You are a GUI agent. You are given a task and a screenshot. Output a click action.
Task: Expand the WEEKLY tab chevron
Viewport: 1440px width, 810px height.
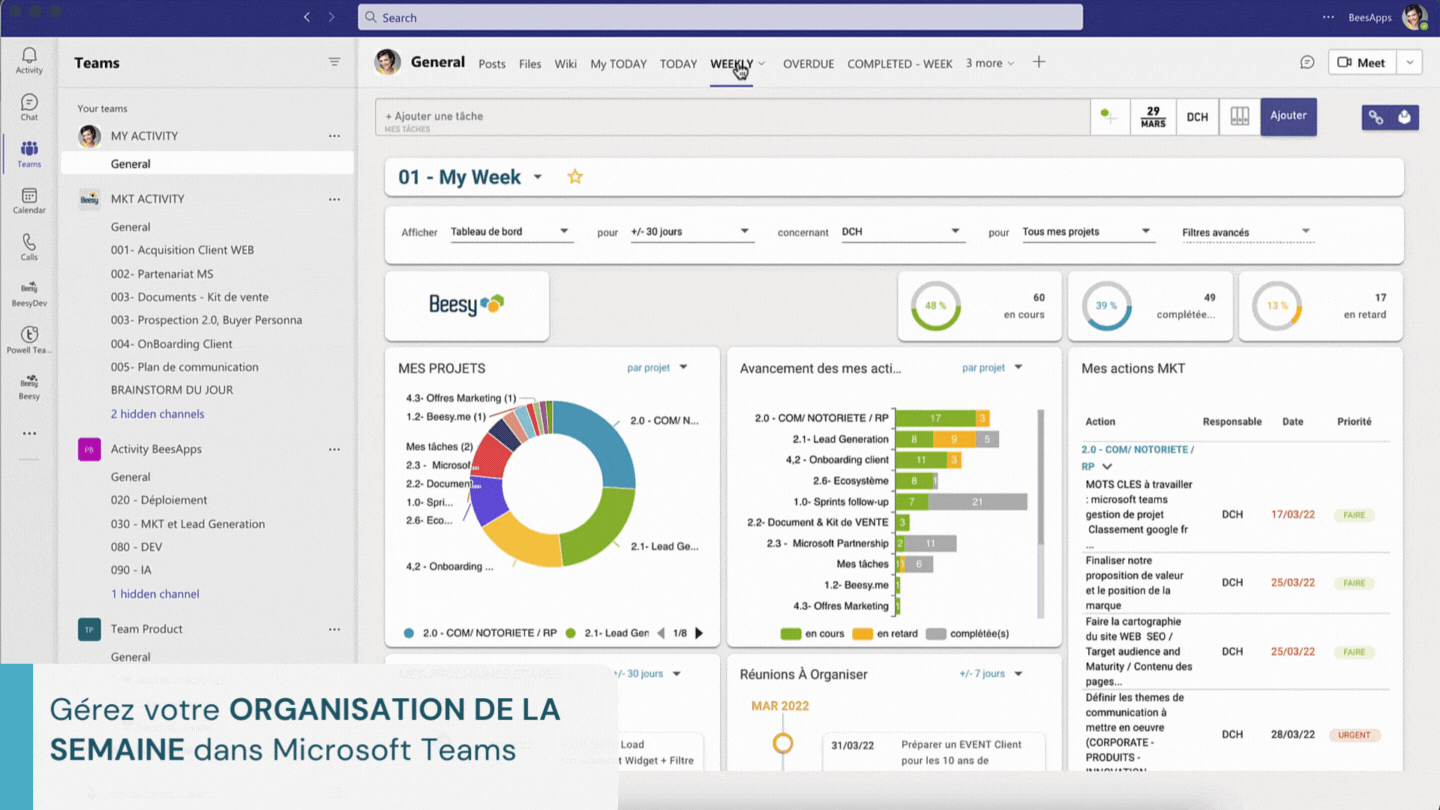tap(762, 63)
